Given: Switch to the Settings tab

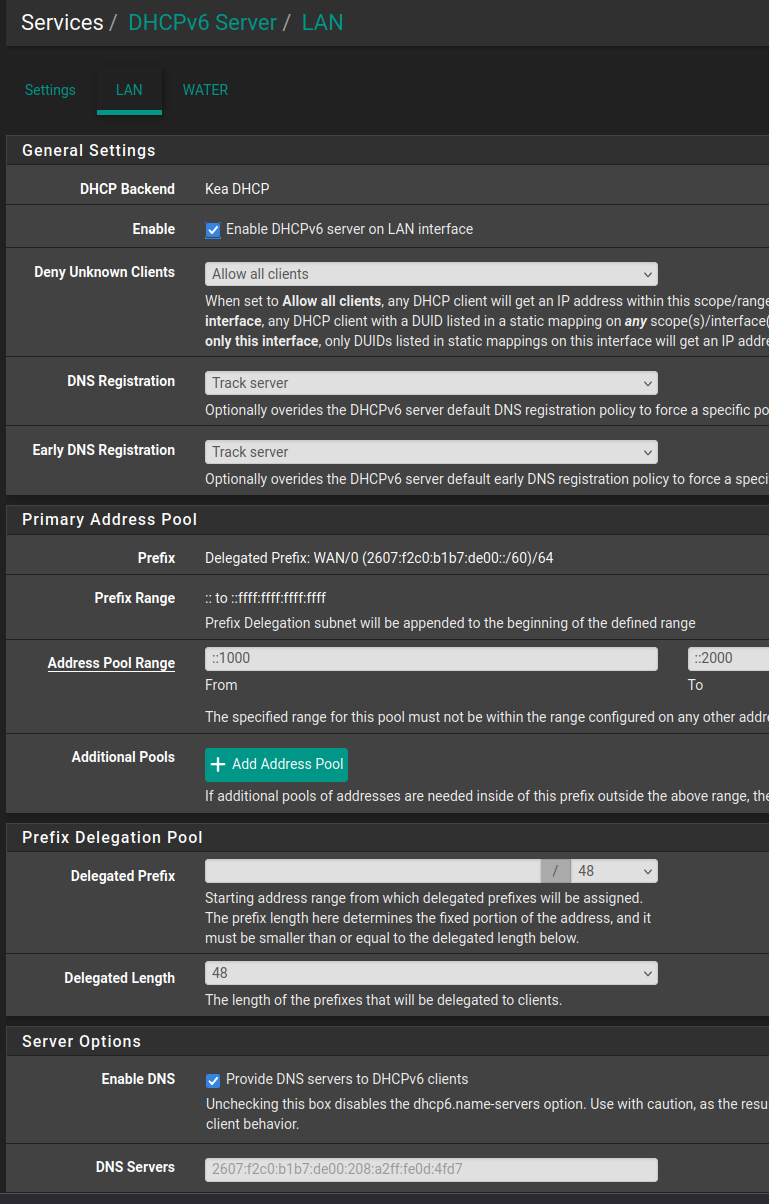Looking at the screenshot, I should [50, 90].
